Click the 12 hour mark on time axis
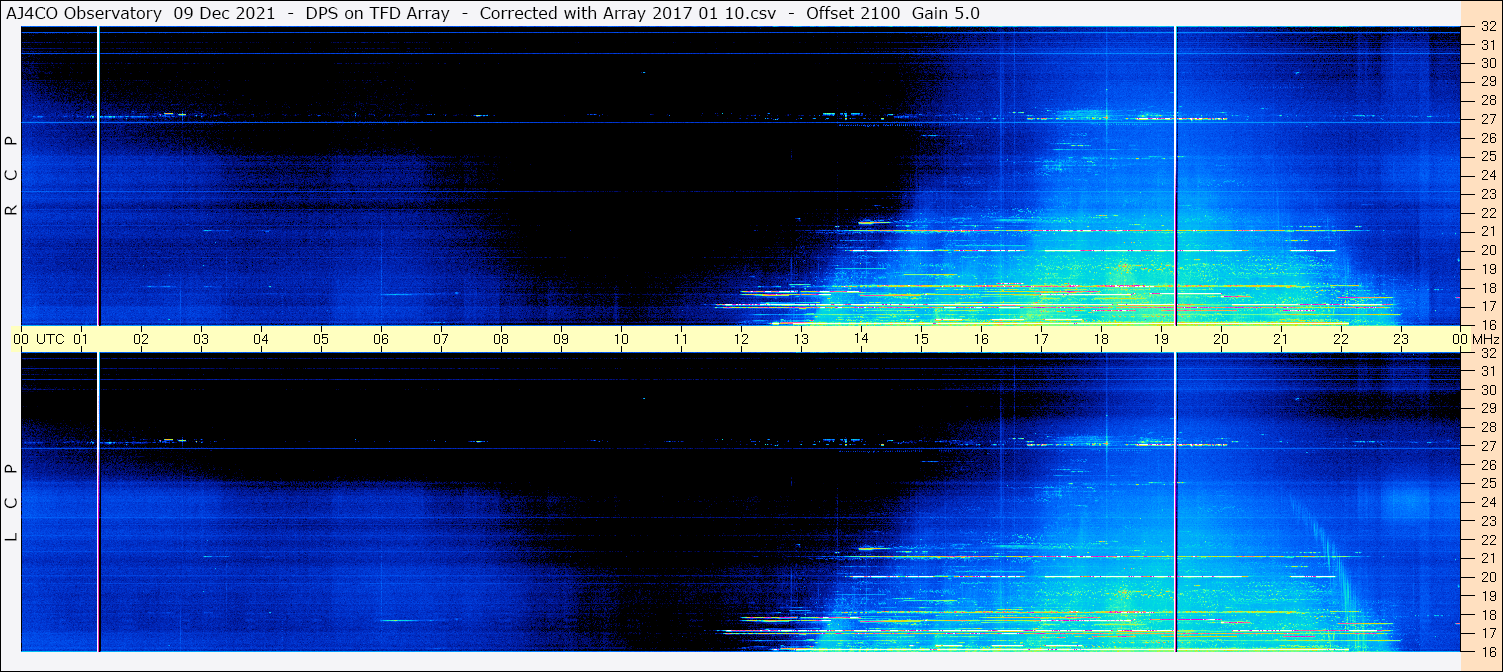 741,339
